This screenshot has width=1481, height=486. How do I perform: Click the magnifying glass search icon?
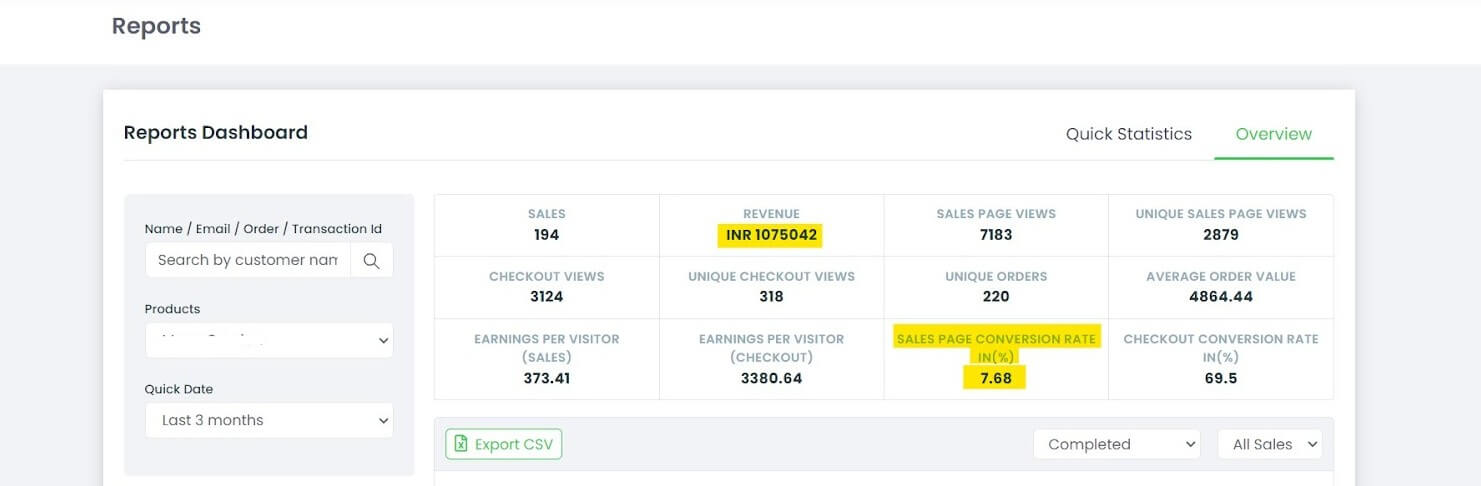click(371, 260)
